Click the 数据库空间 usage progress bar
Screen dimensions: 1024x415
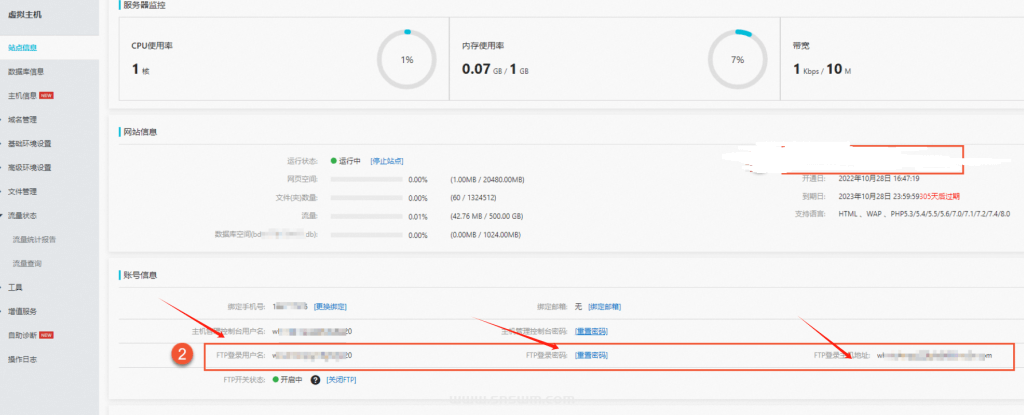366,235
